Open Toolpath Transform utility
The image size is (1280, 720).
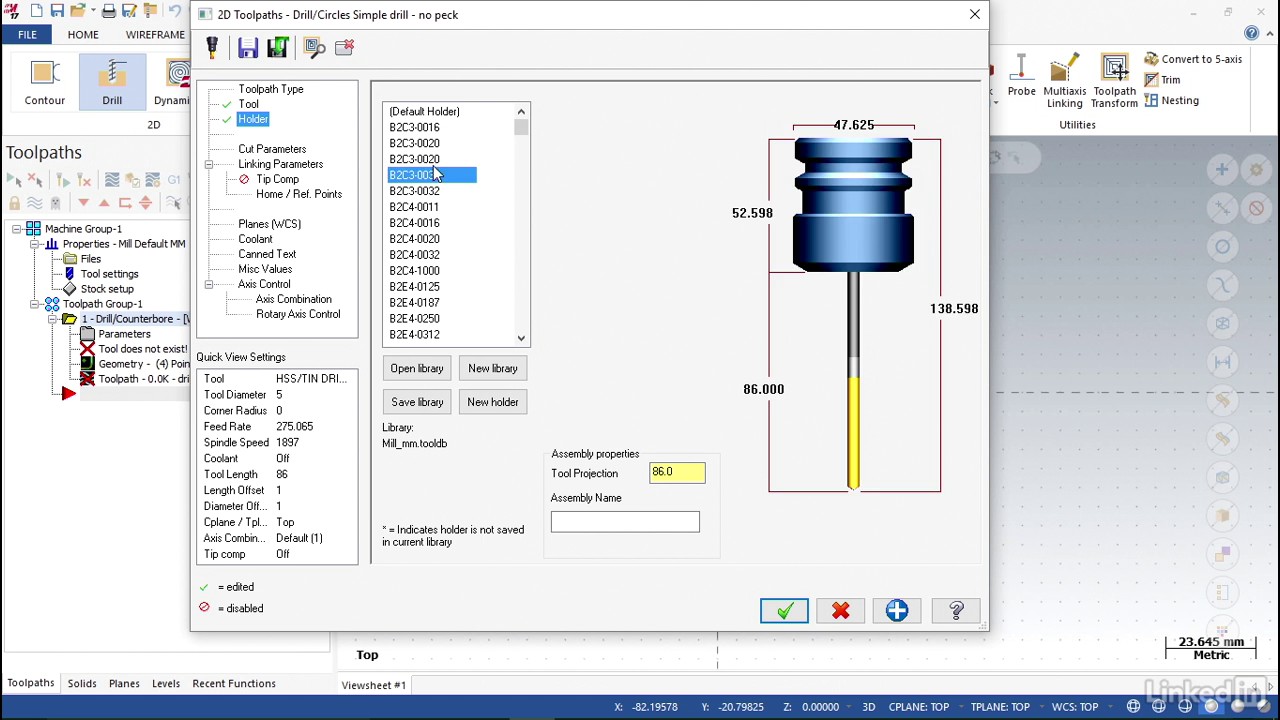[1114, 82]
